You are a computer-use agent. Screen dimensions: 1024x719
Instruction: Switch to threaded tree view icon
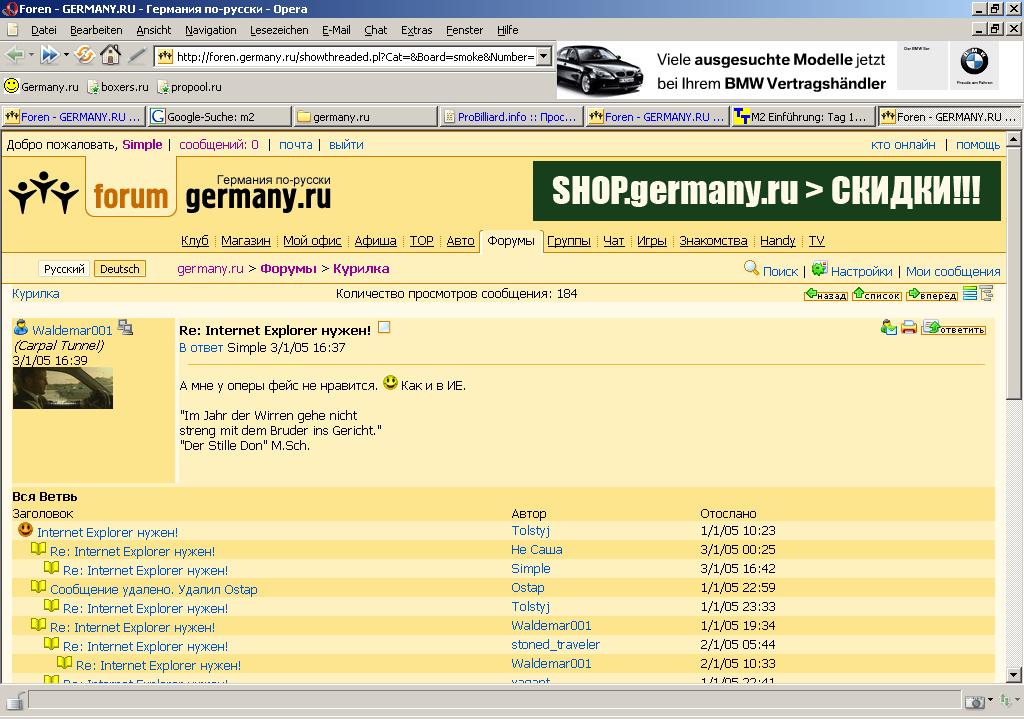click(x=986, y=293)
